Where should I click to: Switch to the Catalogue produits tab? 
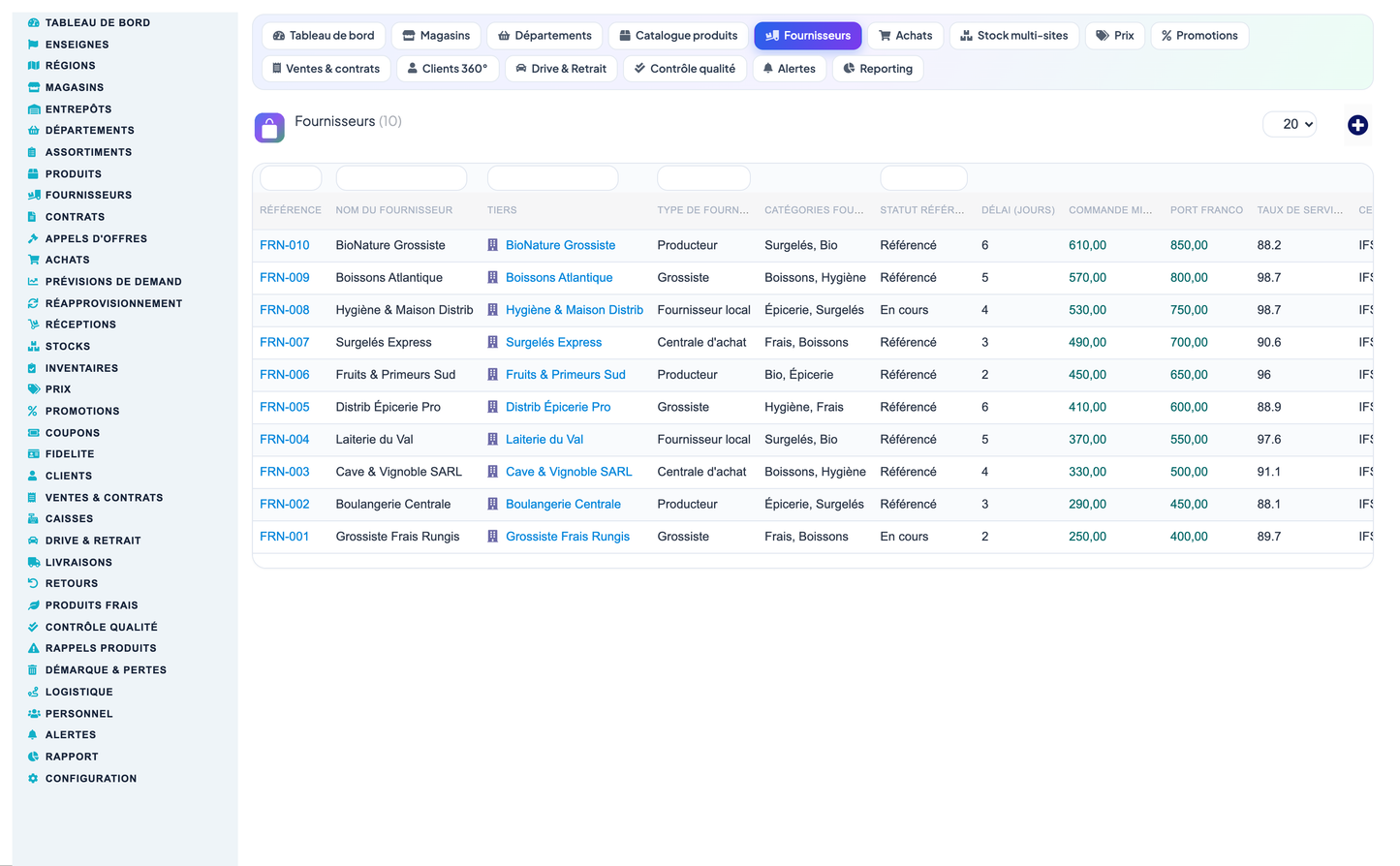(x=678, y=36)
